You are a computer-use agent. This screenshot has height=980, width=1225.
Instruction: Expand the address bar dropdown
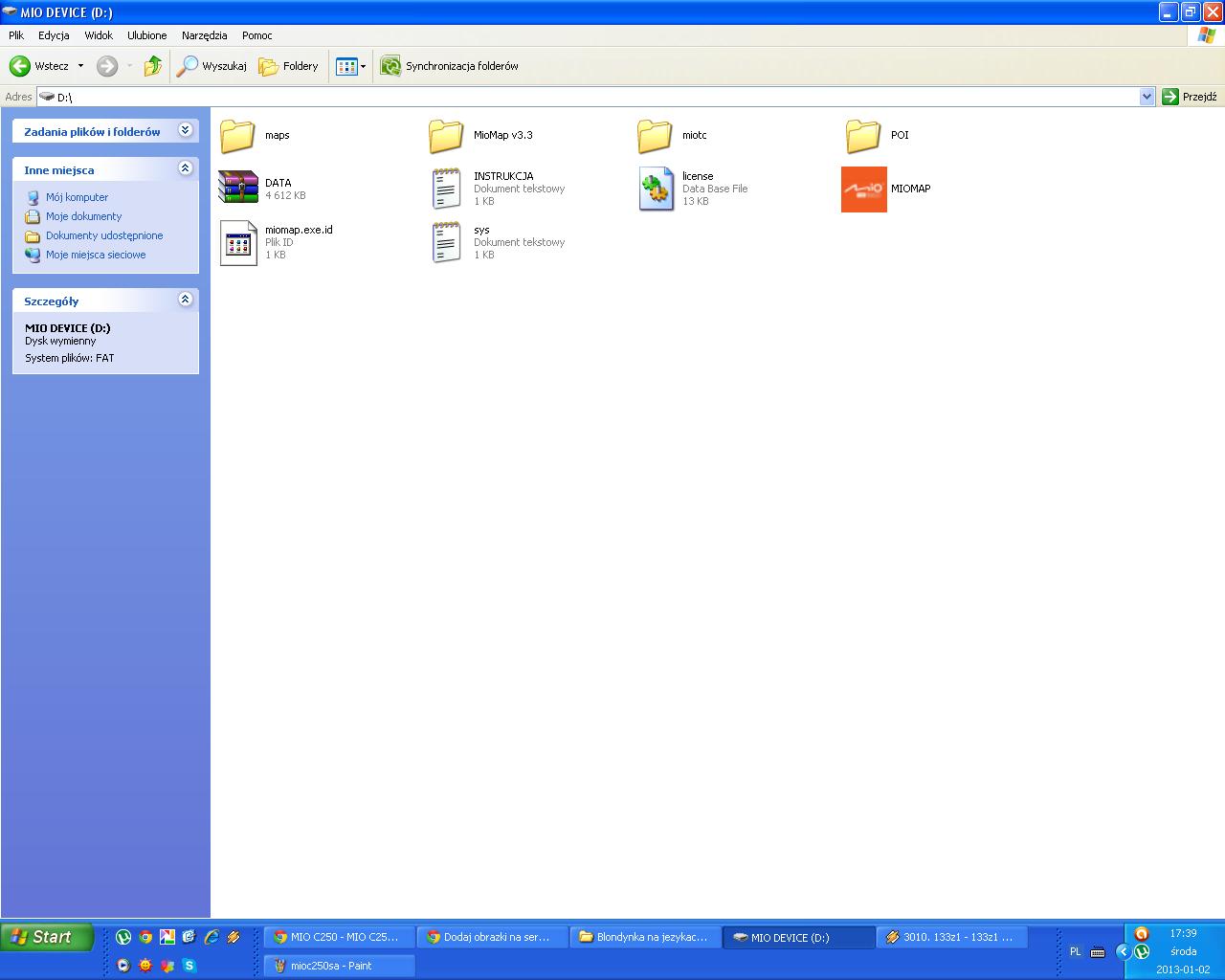click(1147, 97)
